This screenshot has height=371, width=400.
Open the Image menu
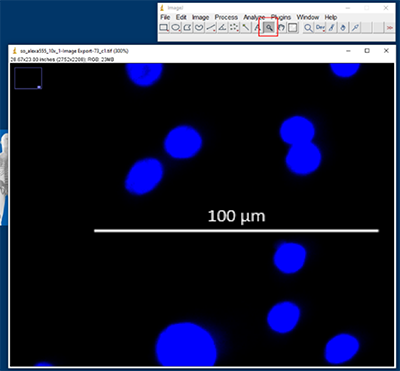(x=200, y=17)
